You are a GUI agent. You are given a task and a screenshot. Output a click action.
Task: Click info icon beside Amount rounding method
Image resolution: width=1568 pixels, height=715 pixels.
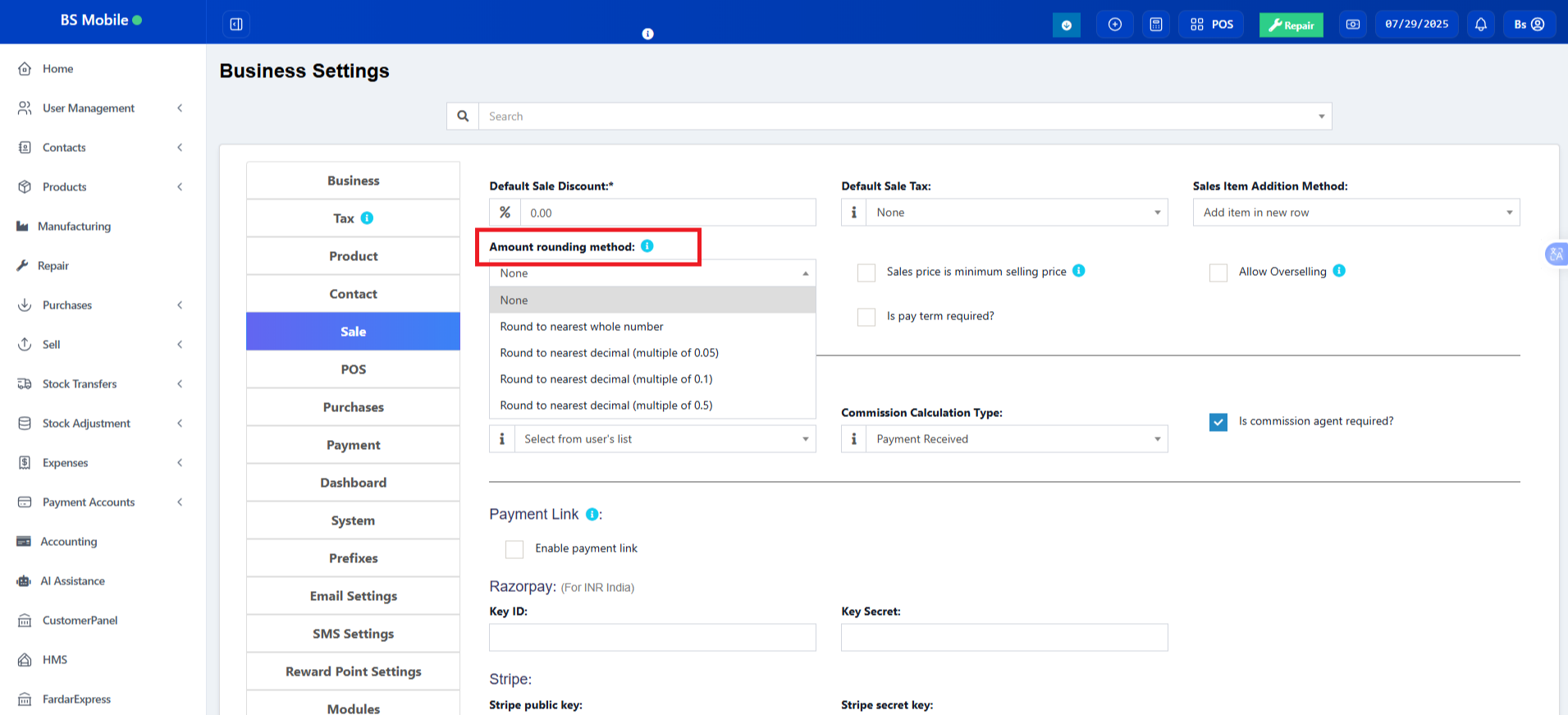[647, 246]
